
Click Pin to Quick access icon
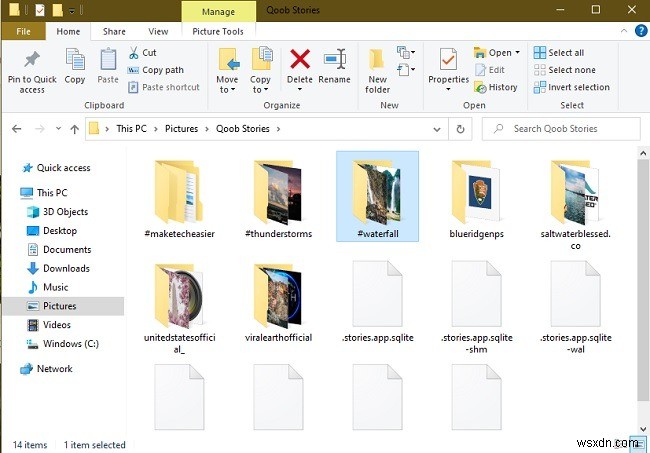click(32, 59)
